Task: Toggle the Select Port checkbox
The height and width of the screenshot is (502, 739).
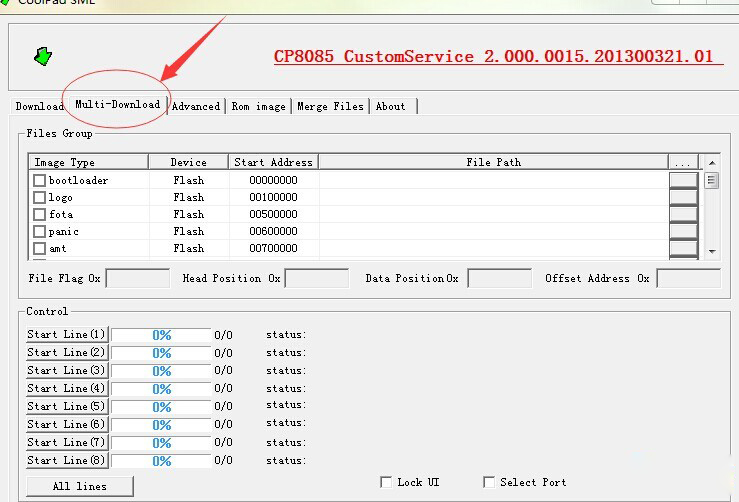Action: (489, 482)
